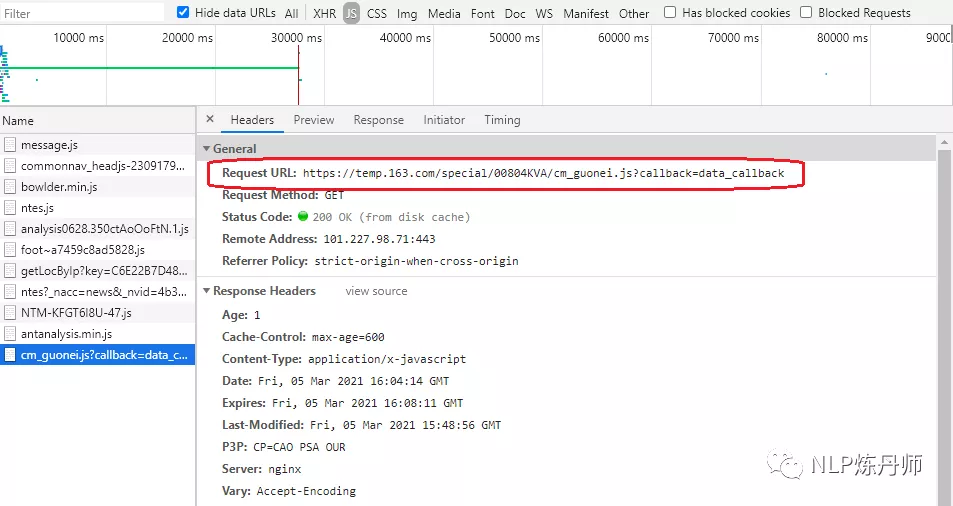Viewport: 953px width, 506px height.
Task: Click the 30000 ms timeline red marker
Action: (298, 75)
